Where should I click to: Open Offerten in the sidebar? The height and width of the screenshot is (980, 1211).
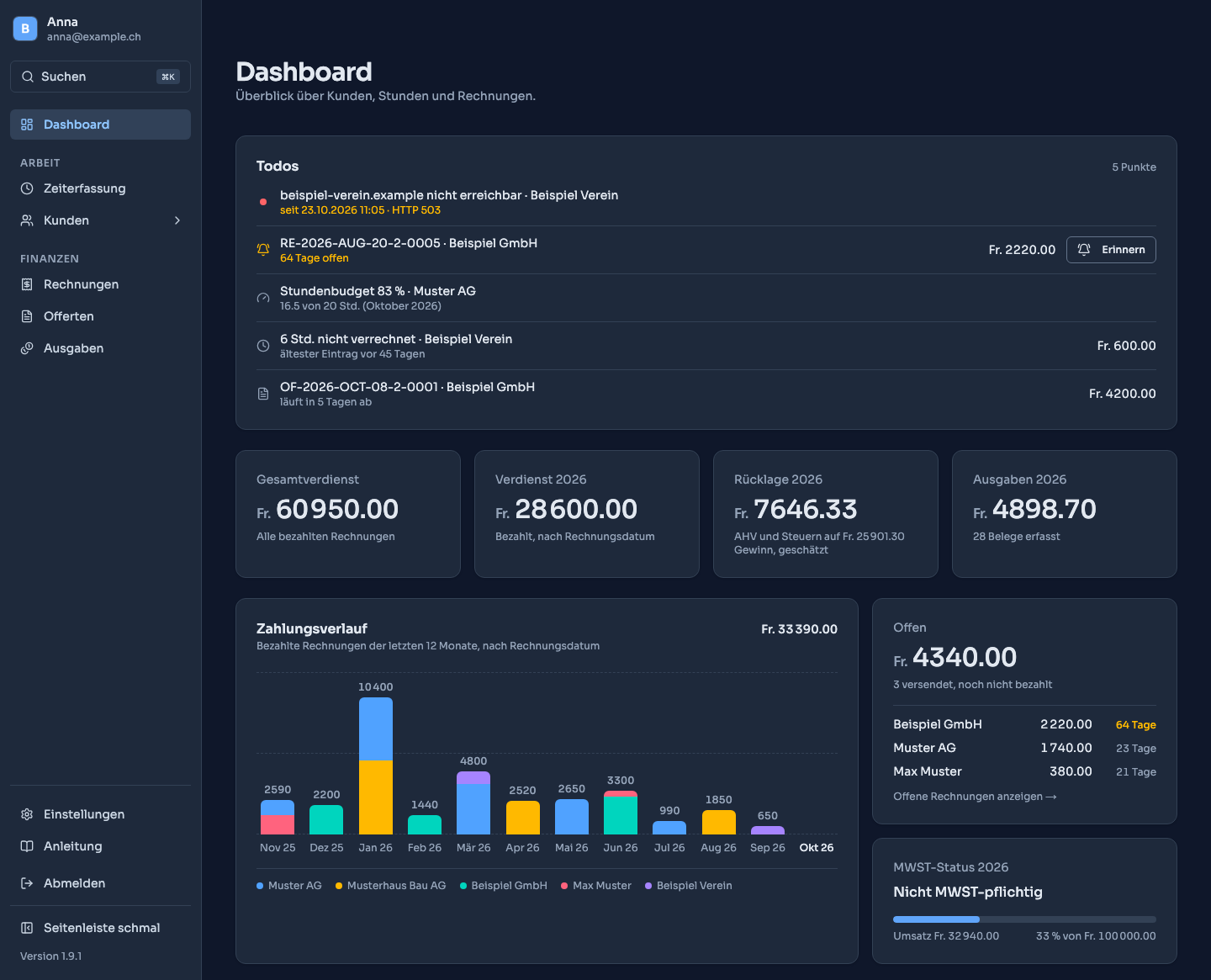point(100,316)
